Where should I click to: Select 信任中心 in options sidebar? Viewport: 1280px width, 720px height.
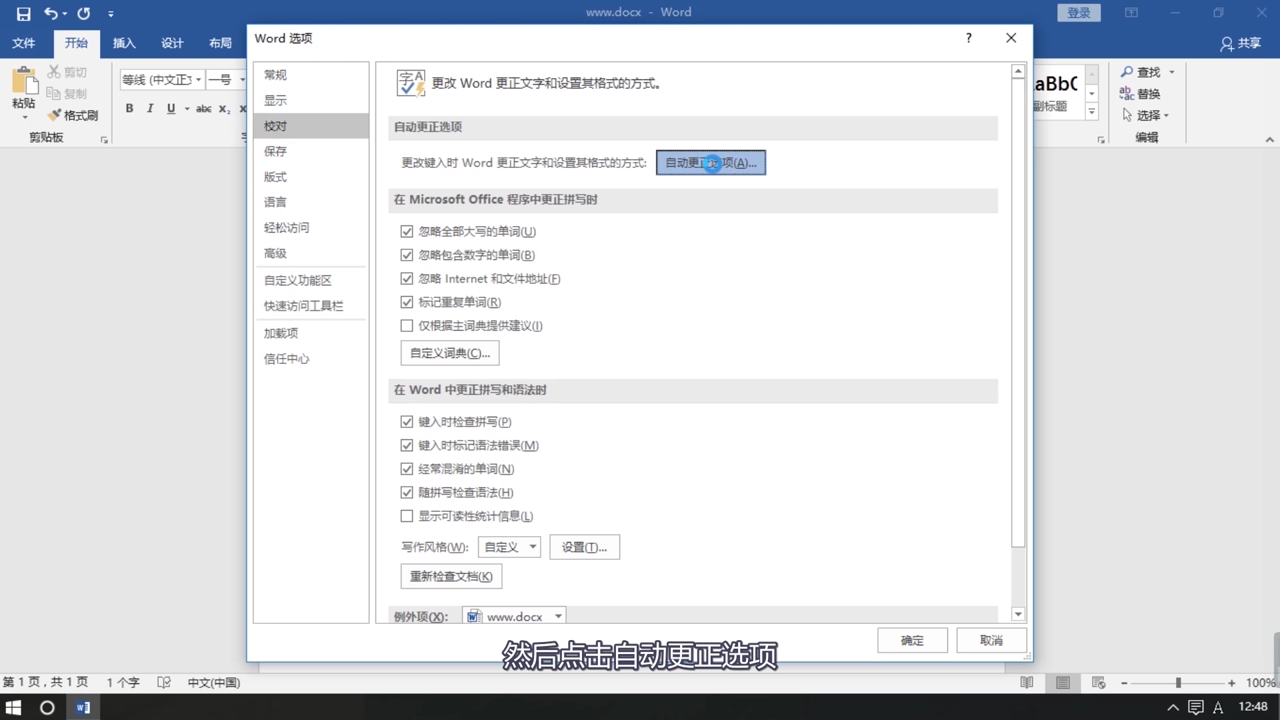click(x=311, y=358)
